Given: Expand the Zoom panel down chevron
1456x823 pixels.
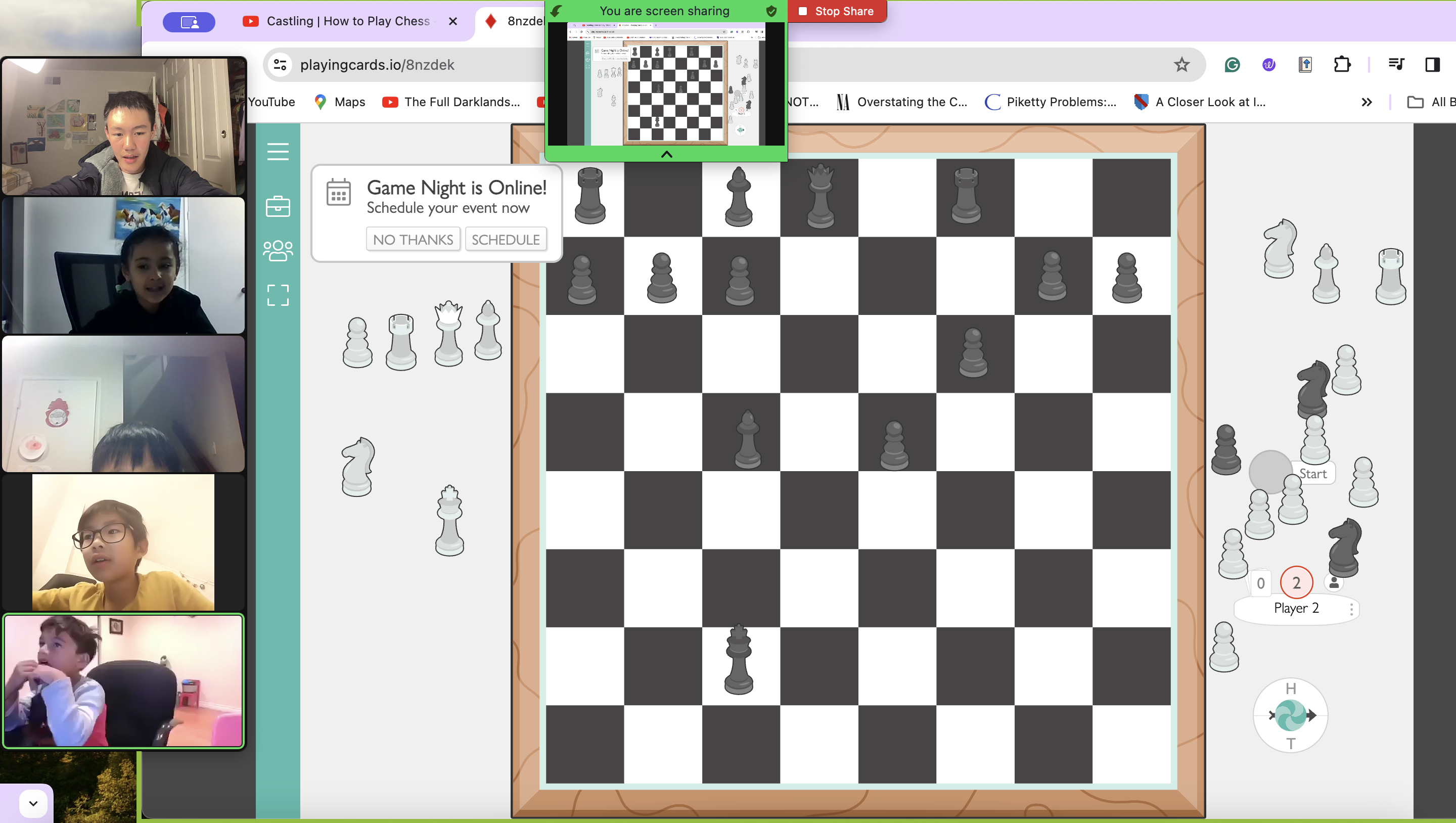Looking at the screenshot, I should click(33, 803).
